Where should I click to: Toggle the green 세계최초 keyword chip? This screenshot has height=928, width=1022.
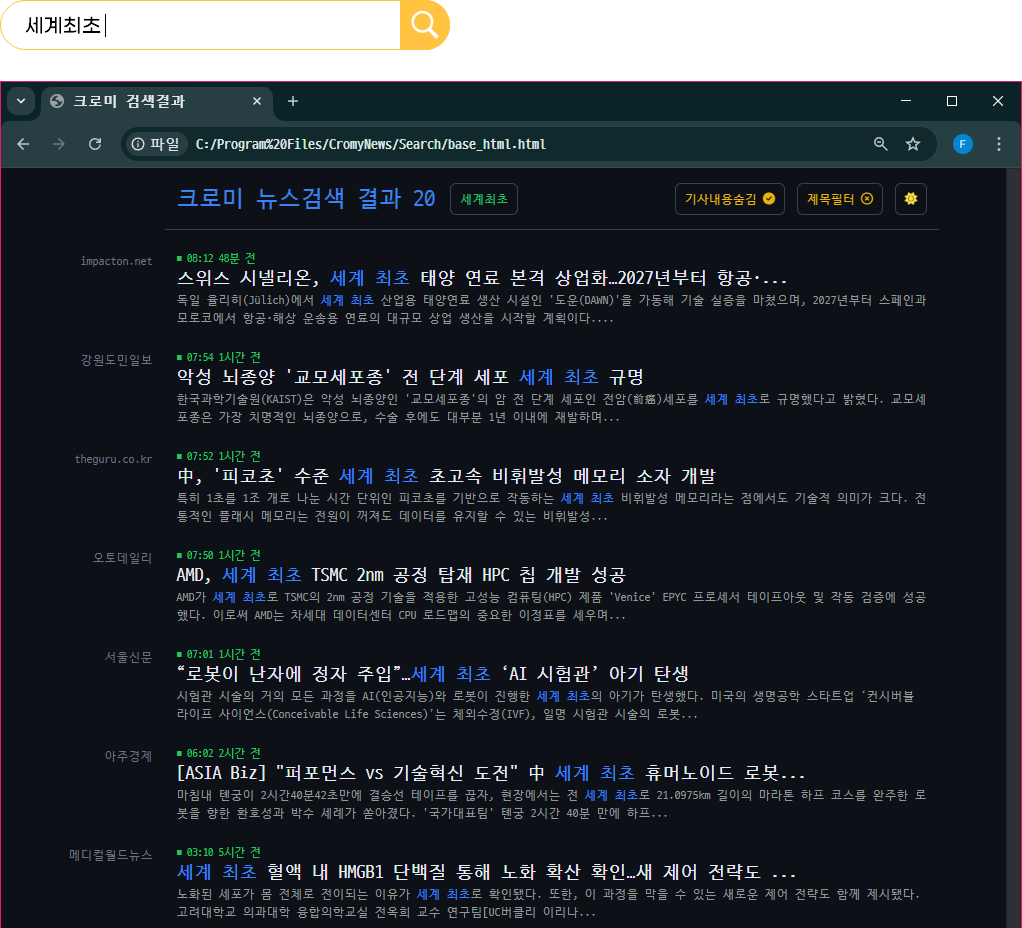click(x=484, y=199)
